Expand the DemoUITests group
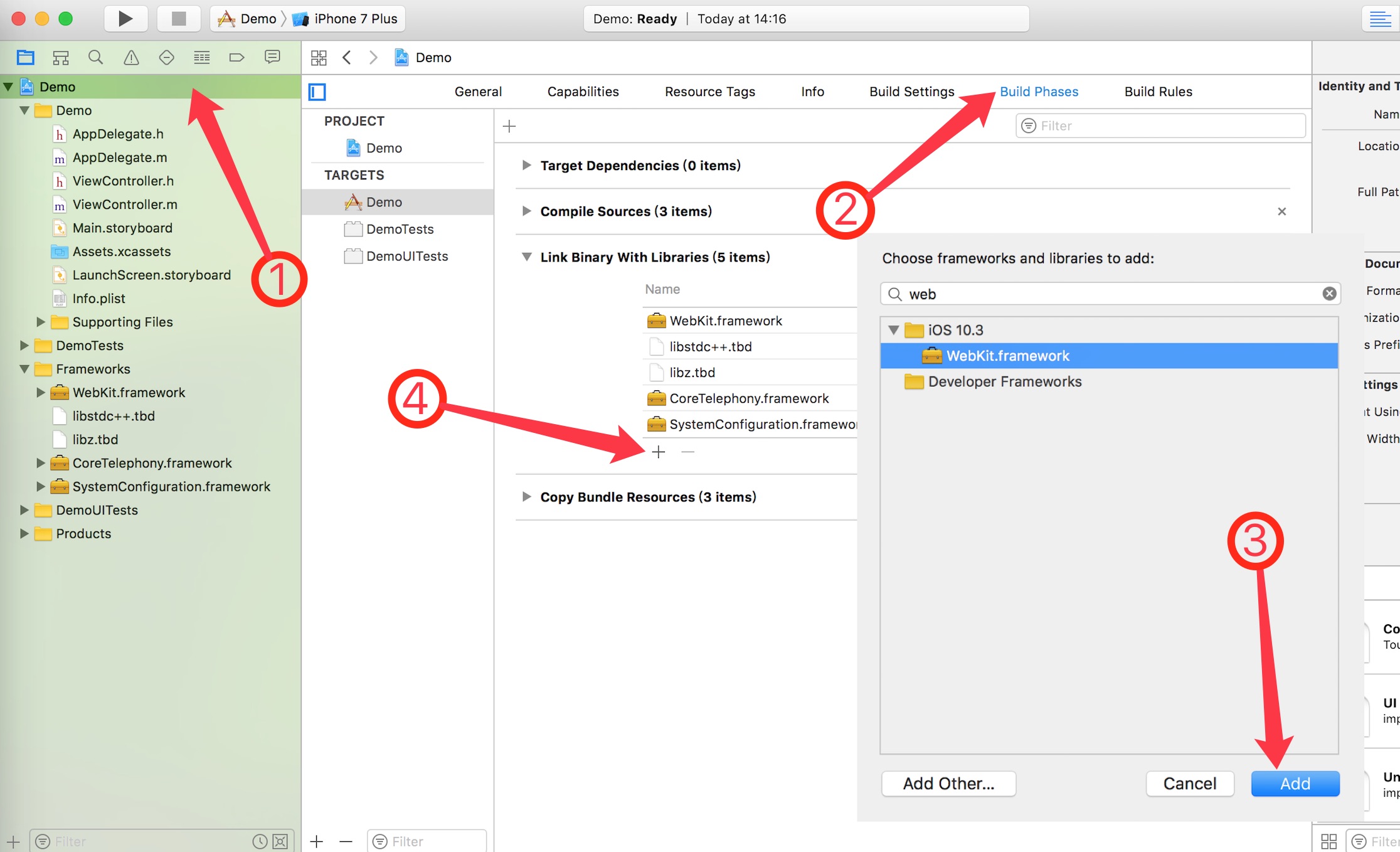Image resolution: width=1400 pixels, height=852 pixels. point(24,510)
